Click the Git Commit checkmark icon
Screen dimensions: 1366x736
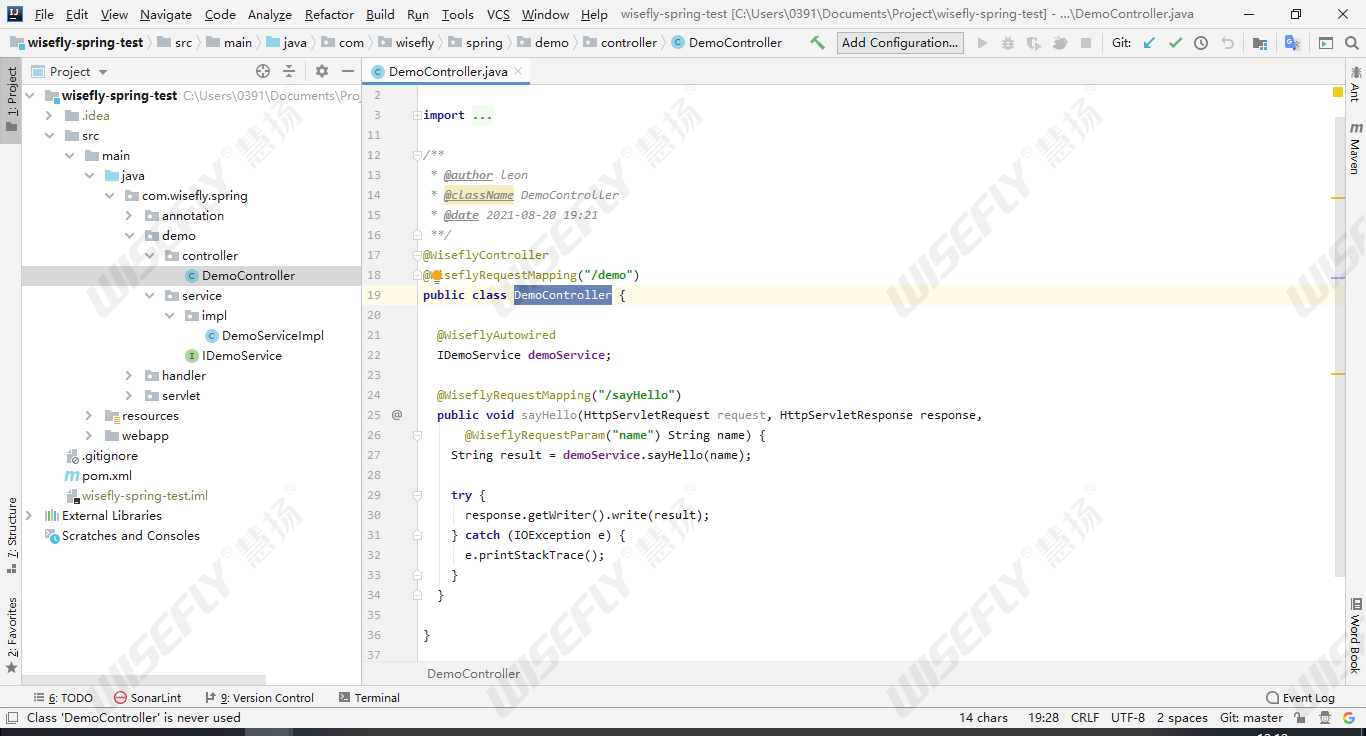[x=1175, y=43]
